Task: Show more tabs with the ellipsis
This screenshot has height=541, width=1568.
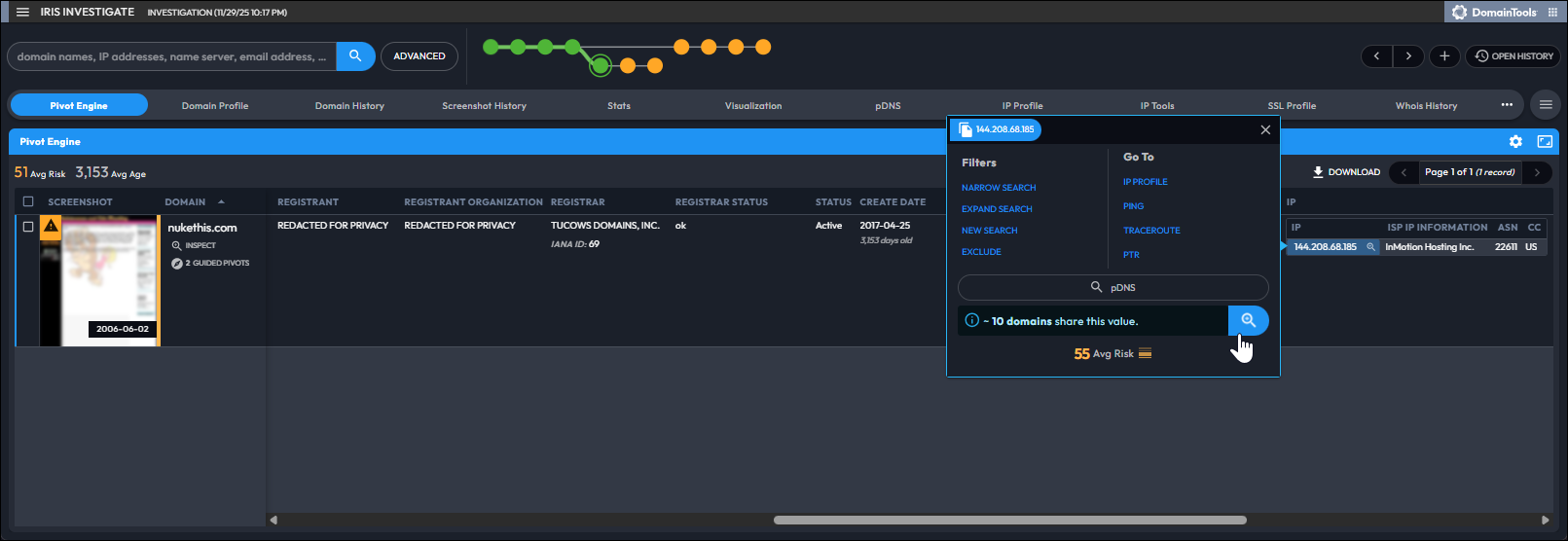Action: tap(1507, 105)
